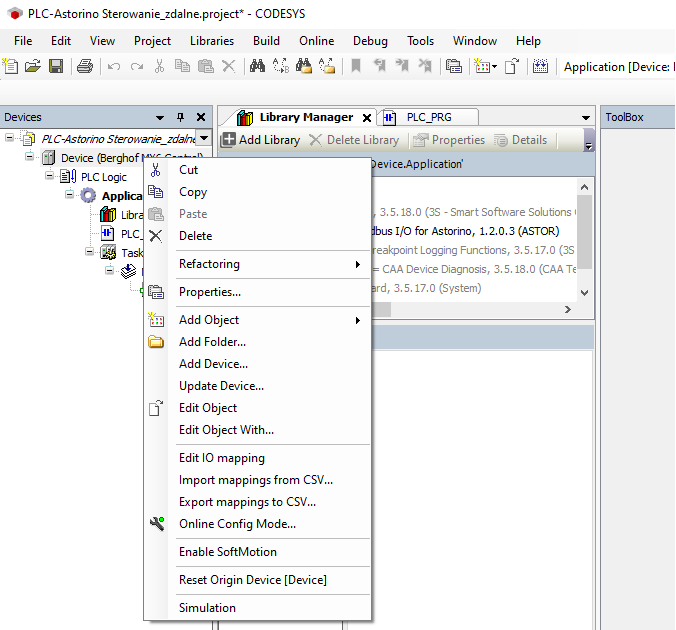Select Export mappings to CSV...
This screenshot has height=630, width=676.
pos(258,502)
